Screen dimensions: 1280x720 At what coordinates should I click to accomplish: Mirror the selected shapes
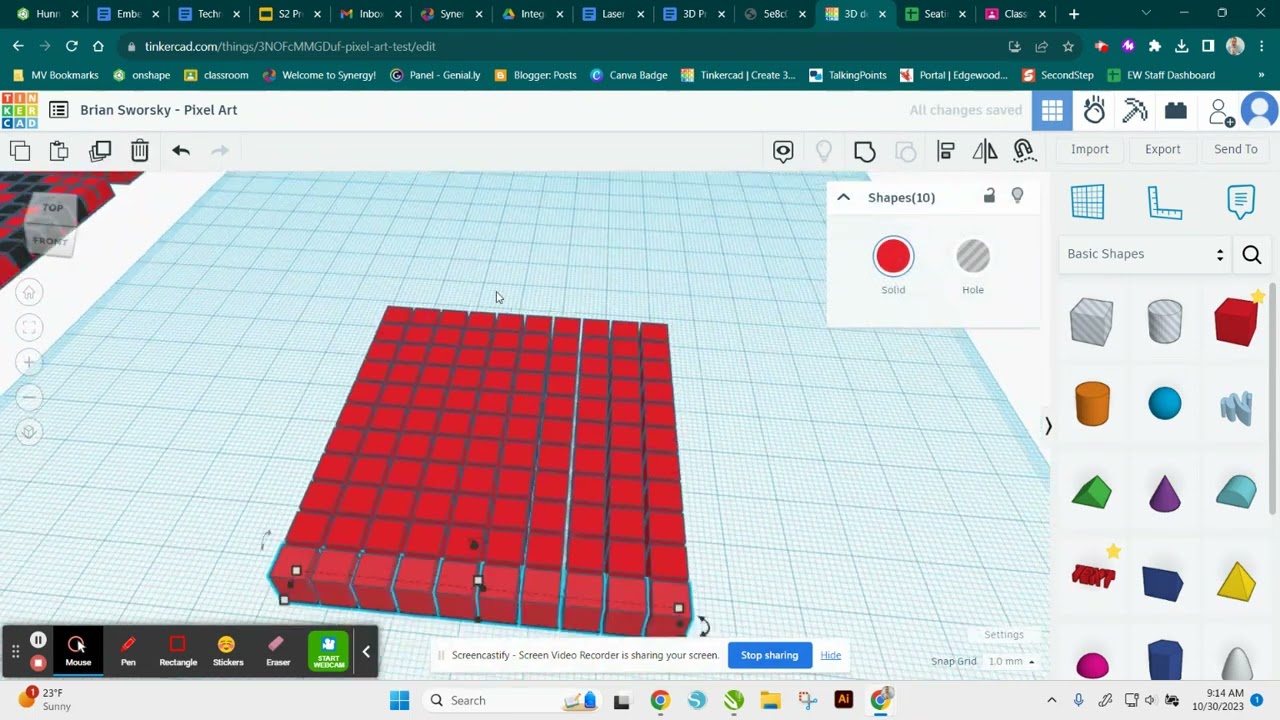pyautogui.click(x=985, y=151)
